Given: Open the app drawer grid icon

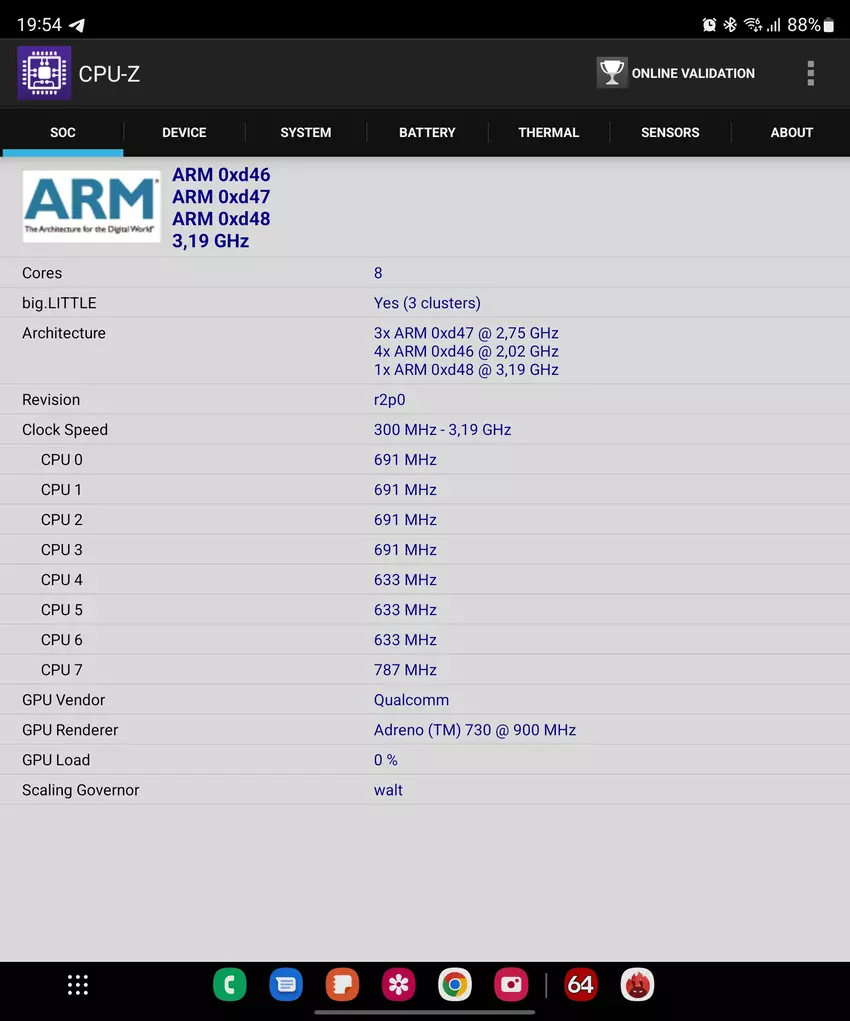Looking at the screenshot, I should 78,985.
